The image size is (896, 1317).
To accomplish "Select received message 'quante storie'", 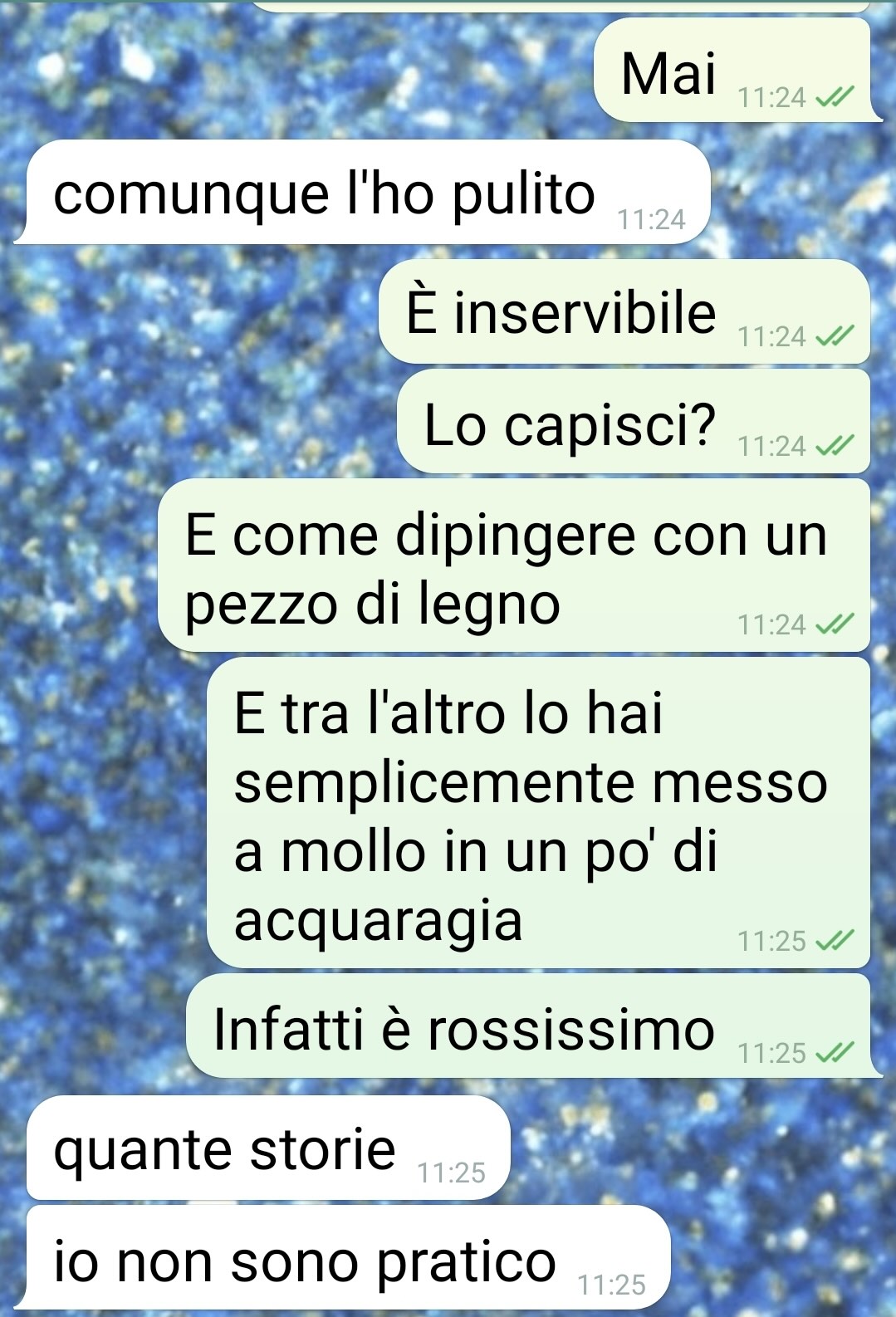I will pos(268,1148).
